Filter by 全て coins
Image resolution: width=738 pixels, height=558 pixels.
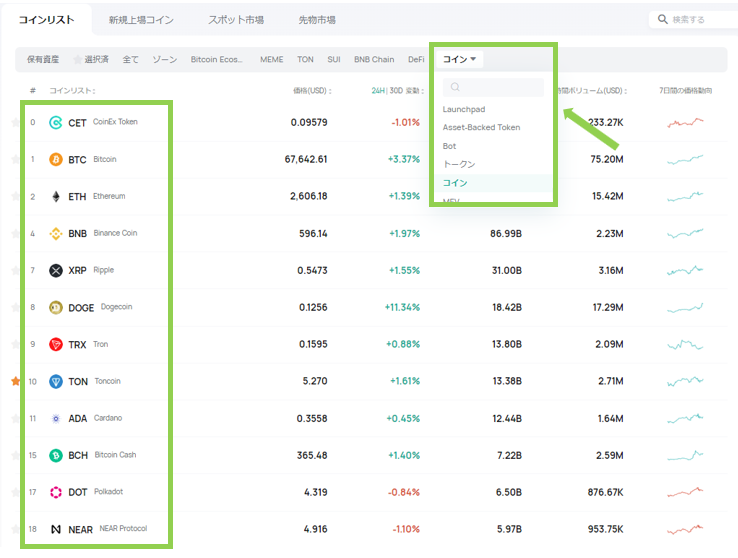click(130, 59)
